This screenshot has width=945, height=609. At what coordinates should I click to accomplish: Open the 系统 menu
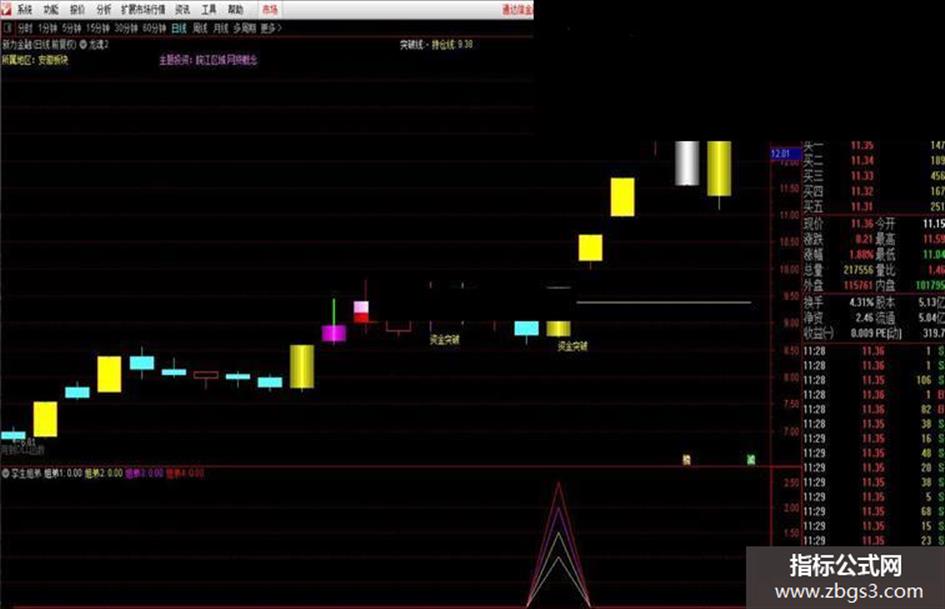pos(25,10)
